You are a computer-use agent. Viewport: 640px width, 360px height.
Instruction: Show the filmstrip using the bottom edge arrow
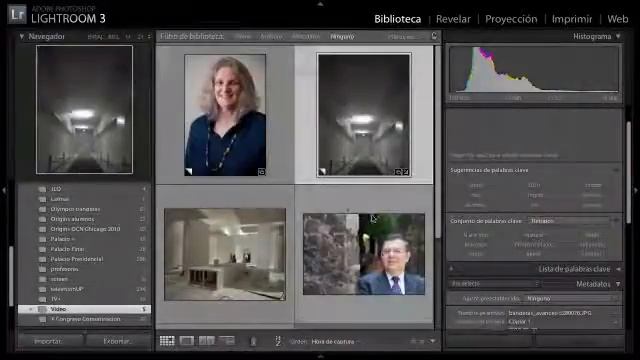pyautogui.click(x=320, y=356)
